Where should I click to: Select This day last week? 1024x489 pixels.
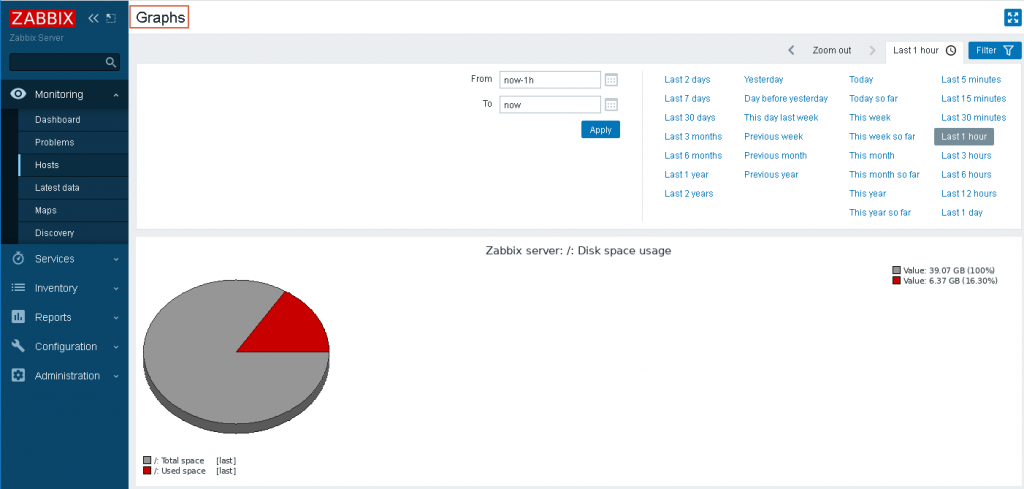click(781, 118)
